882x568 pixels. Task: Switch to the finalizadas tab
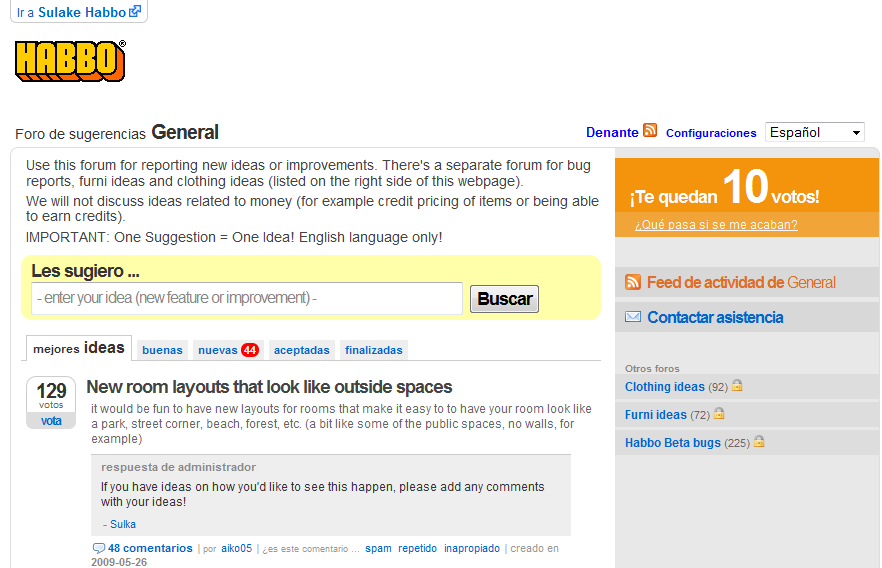[x=373, y=350]
